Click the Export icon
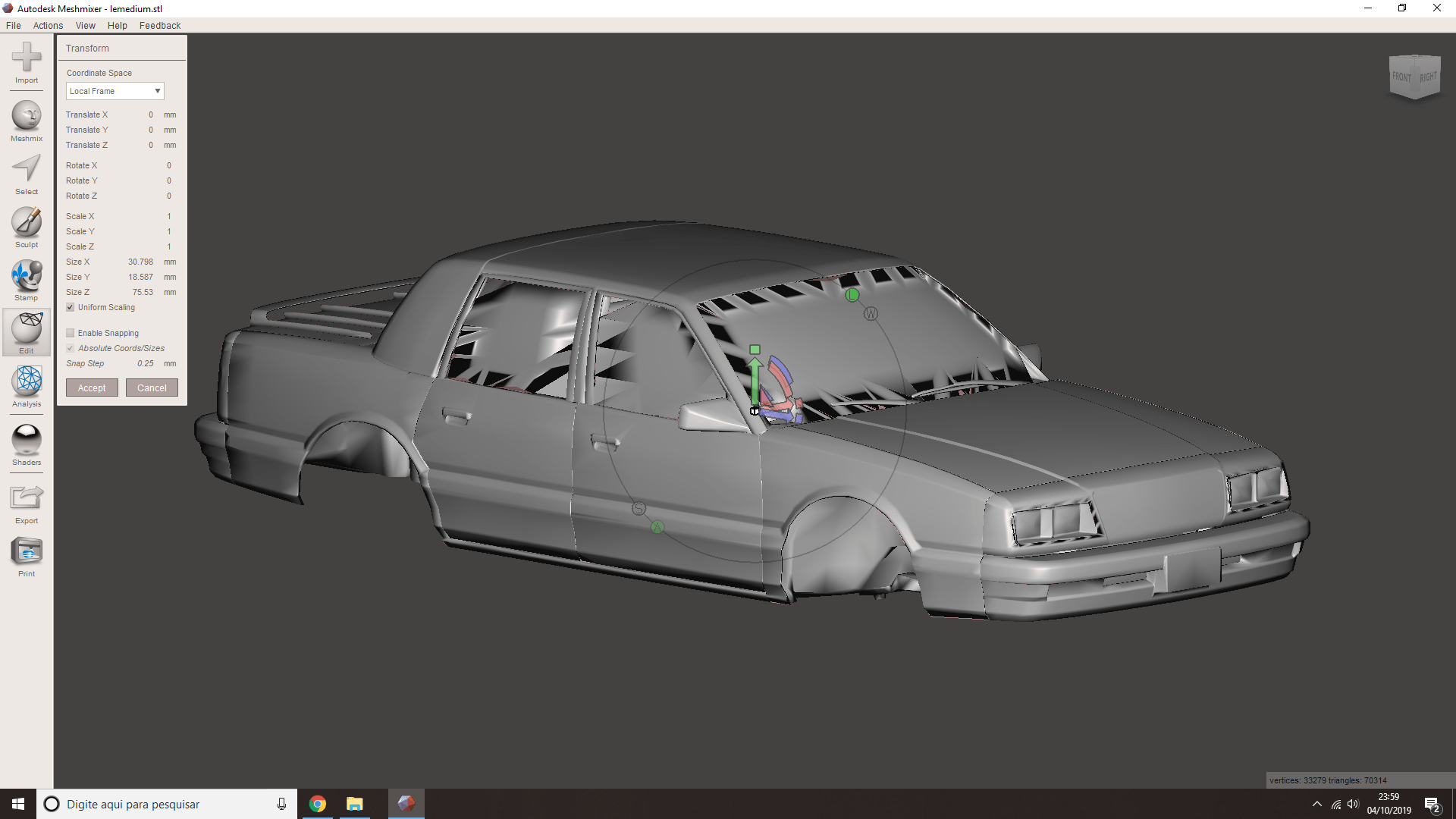The width and height of the screenshot is (1456, 819). 27,498
